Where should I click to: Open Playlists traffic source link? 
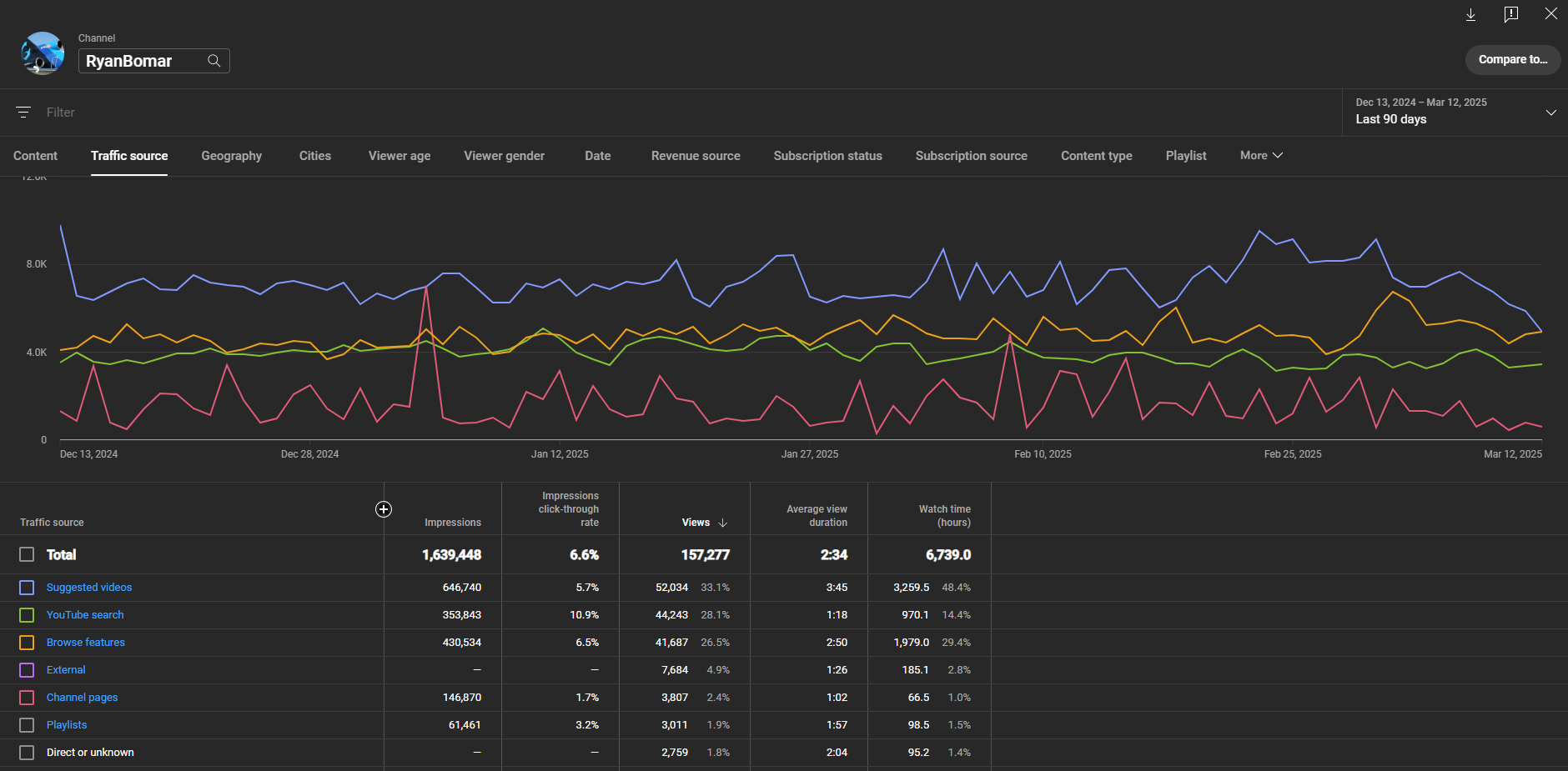[67, 725]
